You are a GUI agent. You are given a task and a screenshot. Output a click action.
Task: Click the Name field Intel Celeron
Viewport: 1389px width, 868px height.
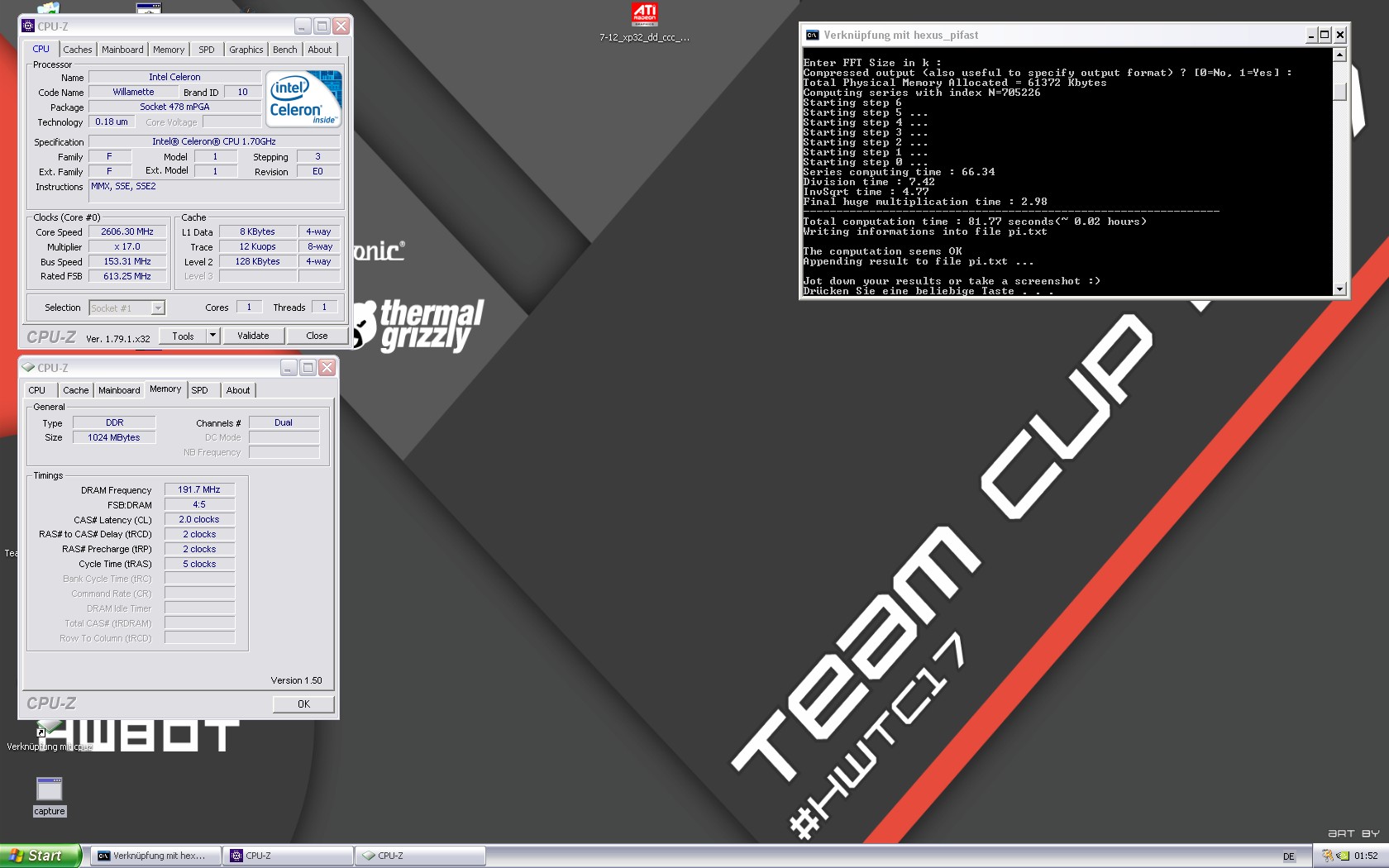pos(174,78)
